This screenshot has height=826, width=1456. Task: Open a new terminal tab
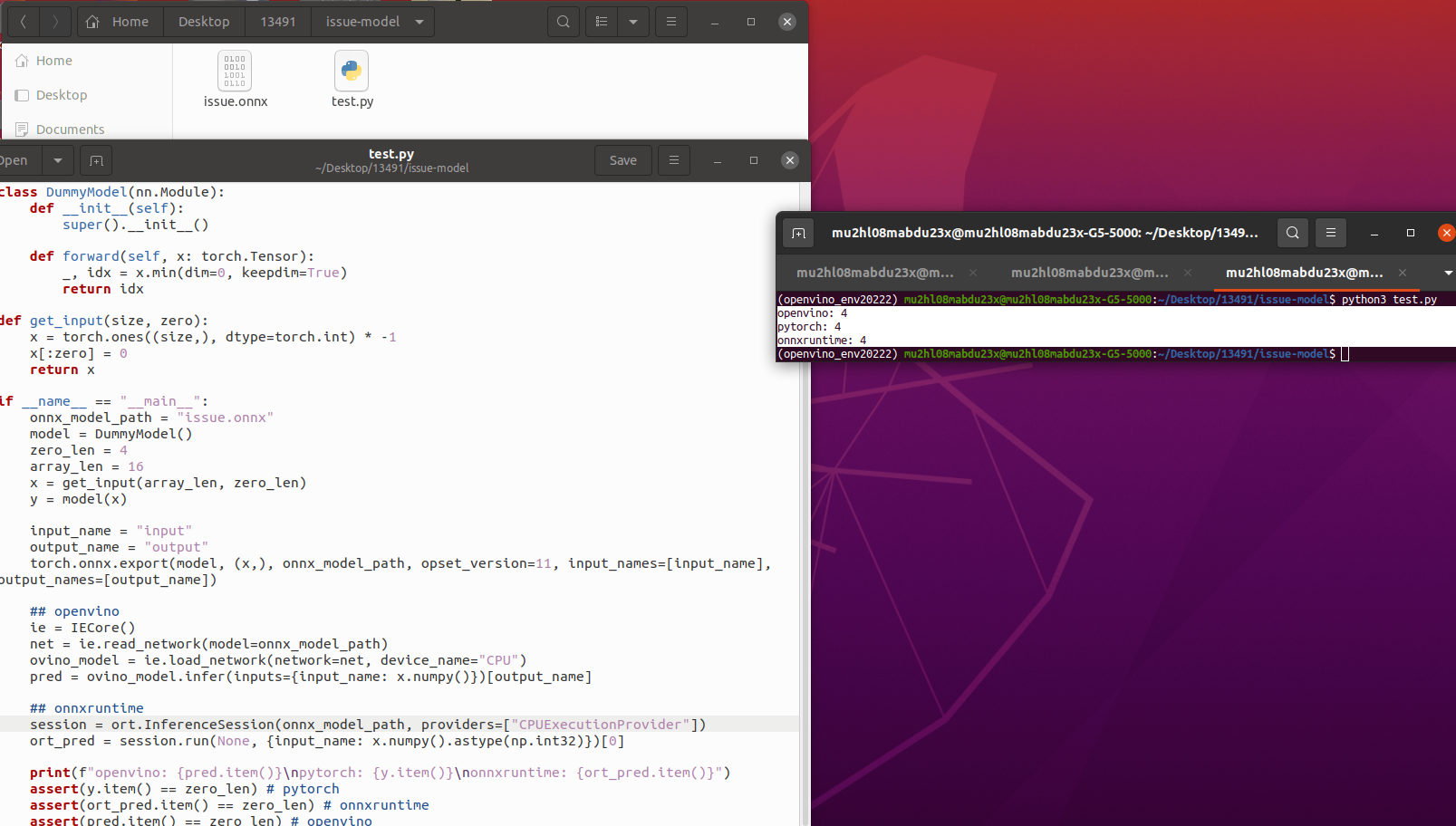[x=798, y=233]
